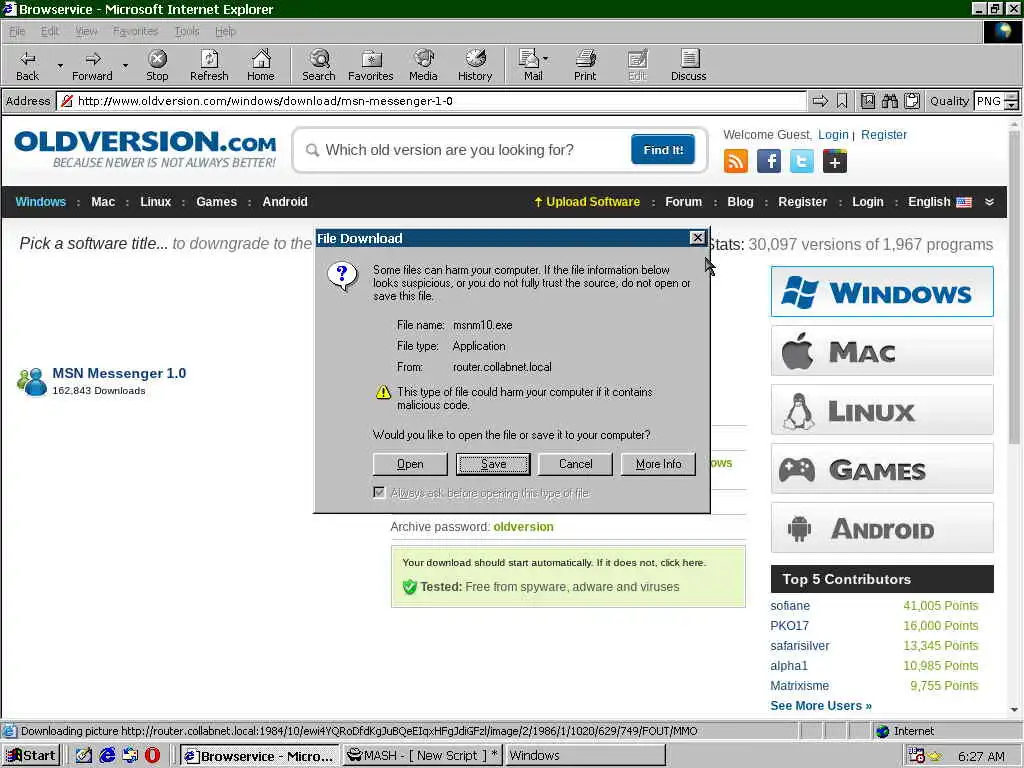Open the View menu
The width and height of the screenshot is (1024, 768).
(86, 31)
